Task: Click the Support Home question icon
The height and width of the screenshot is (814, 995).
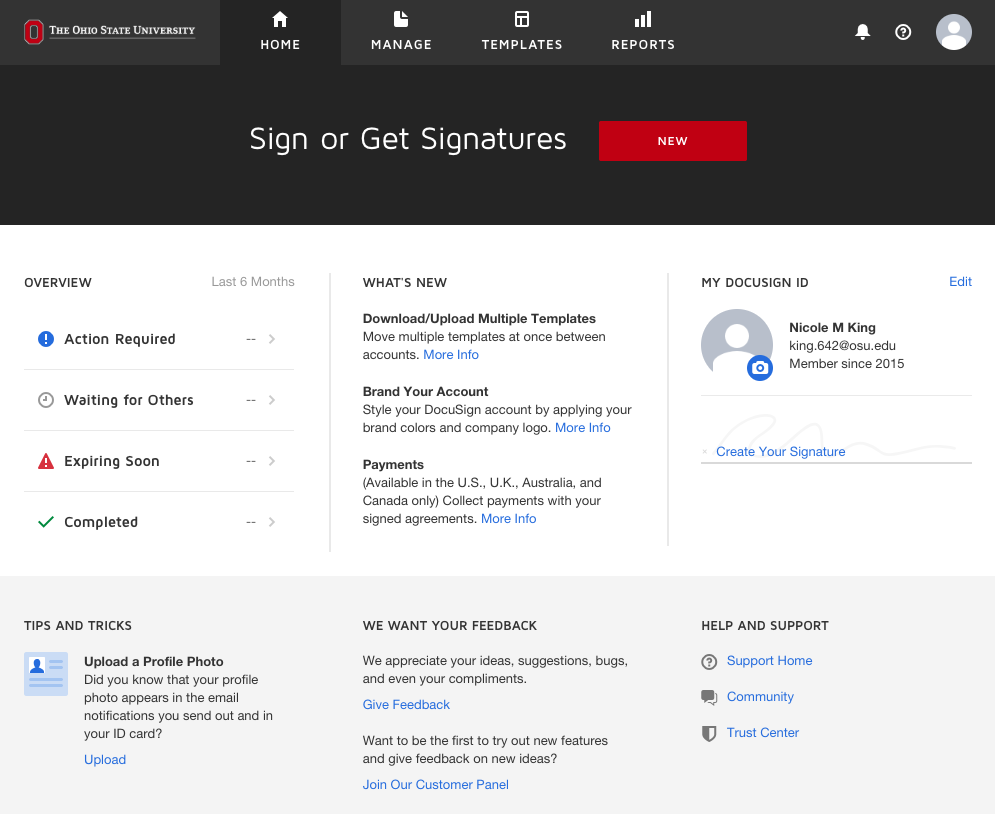Action: pyautogui.click(x=709, y=662)
